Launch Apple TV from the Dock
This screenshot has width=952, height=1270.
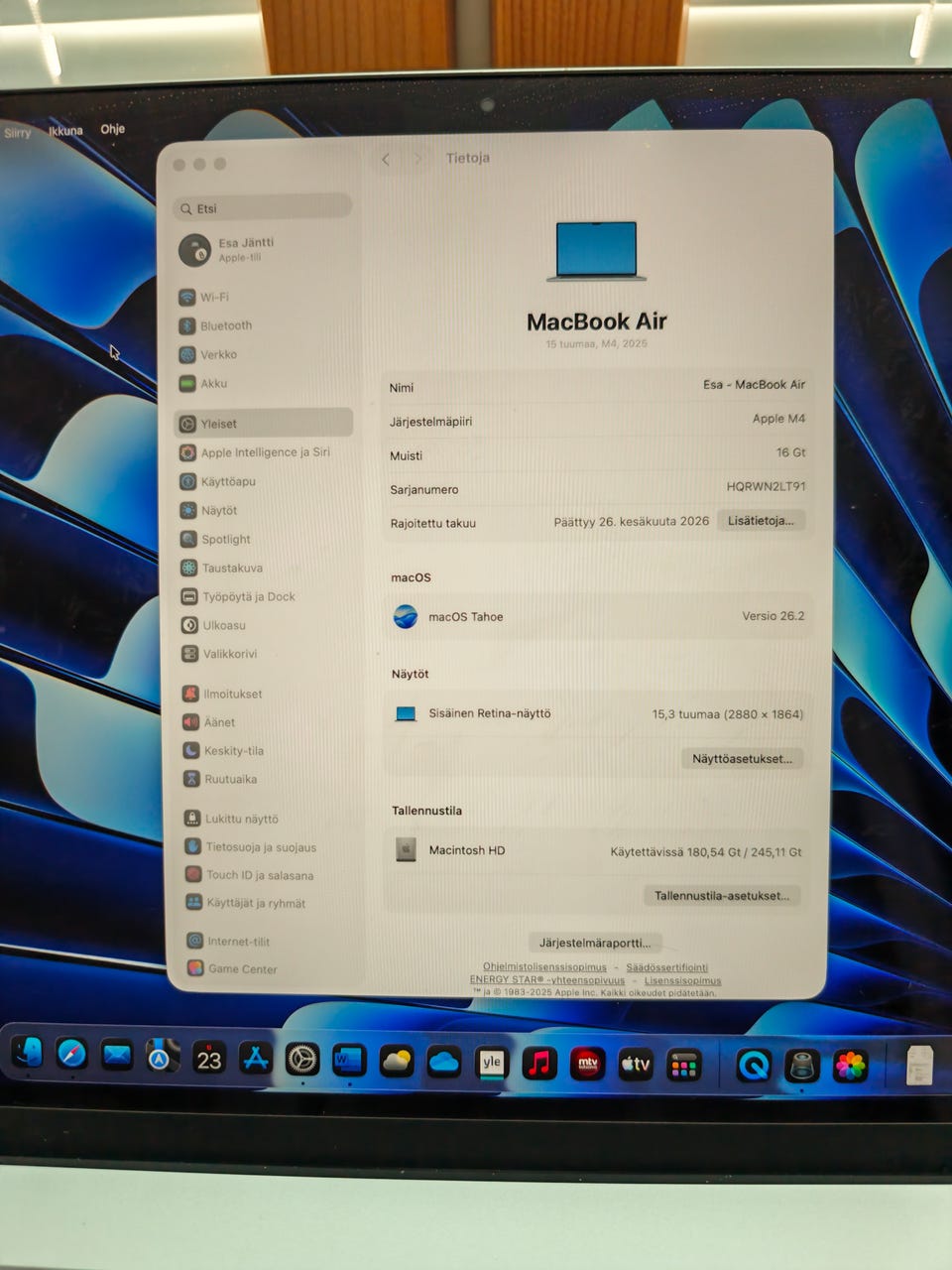point(635,1066)
